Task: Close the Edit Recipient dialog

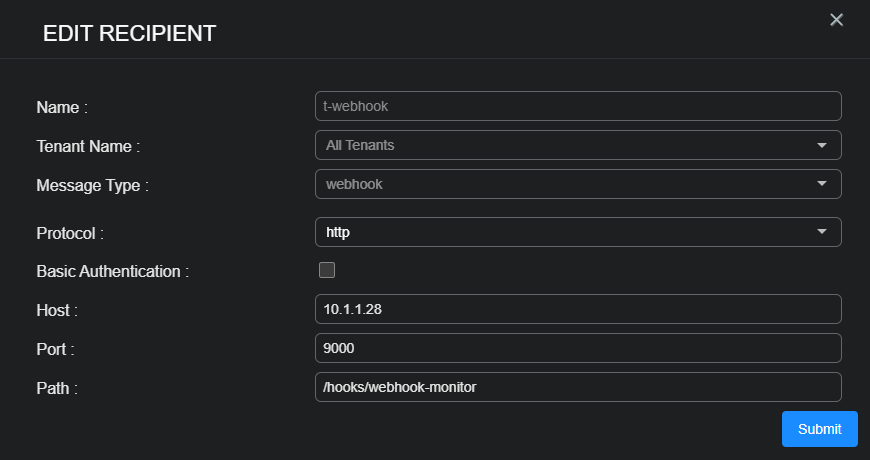Action: (x=837, y=20)
